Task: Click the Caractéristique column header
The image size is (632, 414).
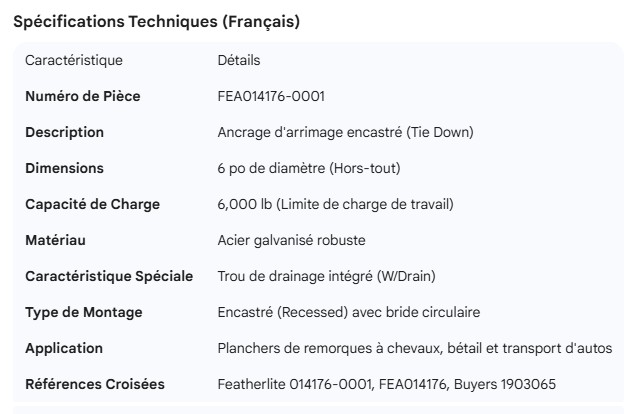Action: 74,60
